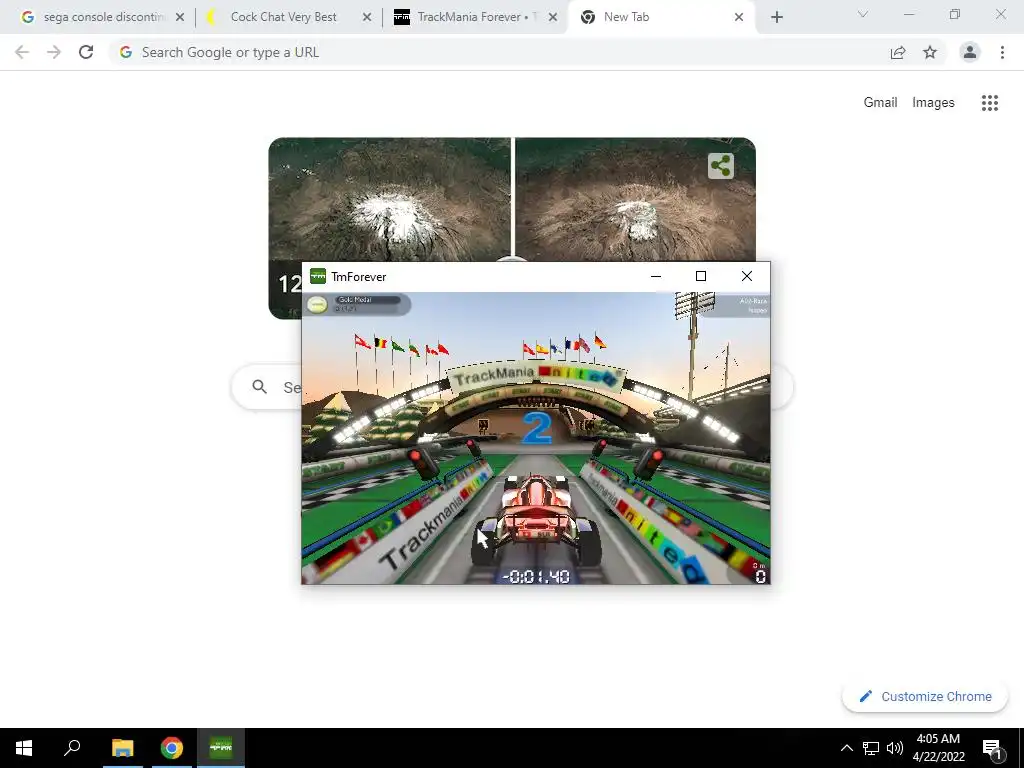Bookmark this tab with the star icon
Screen dimensions: 1024x768
930,52
